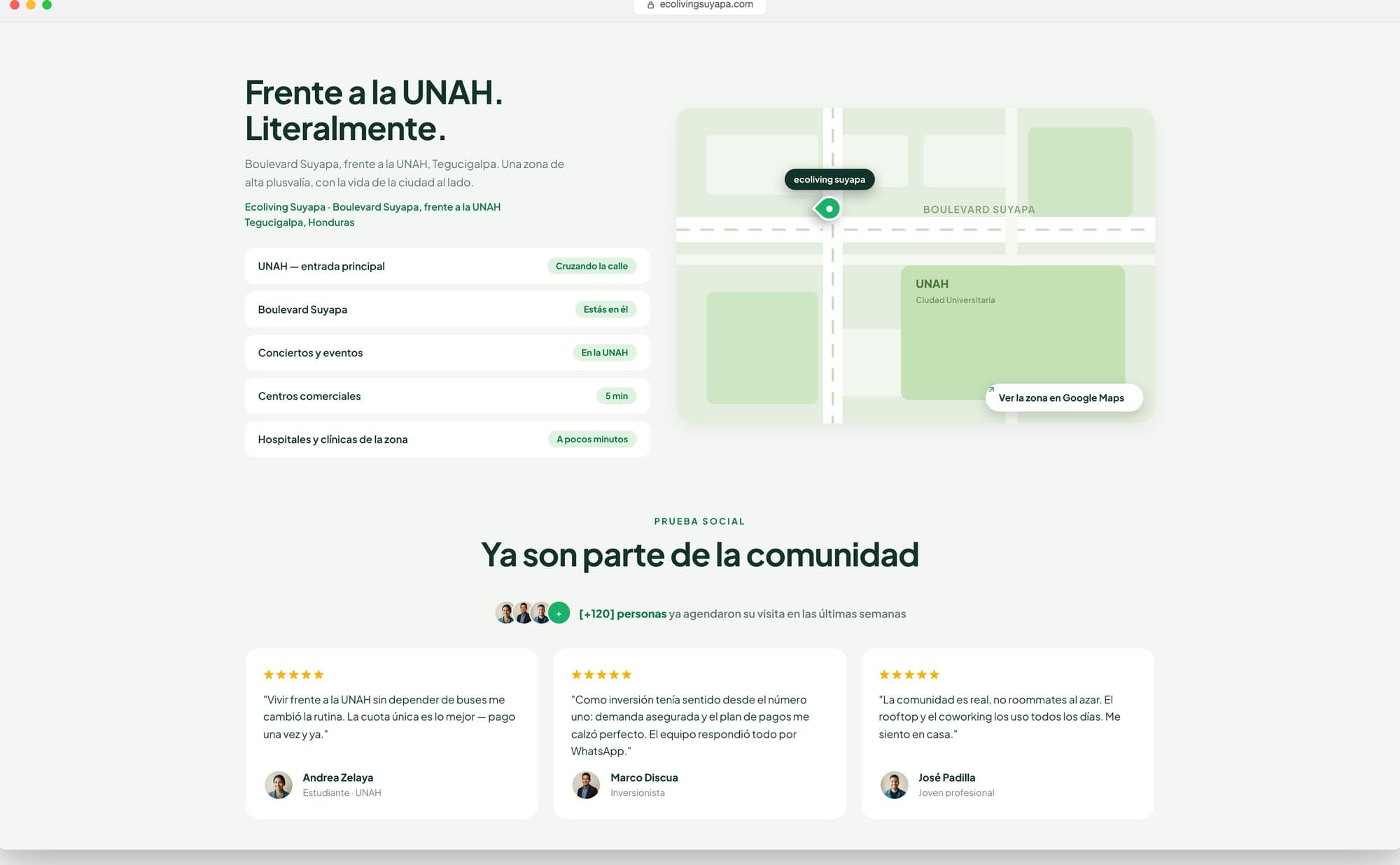This screenshot has width=1400, height=865.
Task: Click the '[+120] personas' highlighted text
Action: pyautogui.click(x=623, y=614)
